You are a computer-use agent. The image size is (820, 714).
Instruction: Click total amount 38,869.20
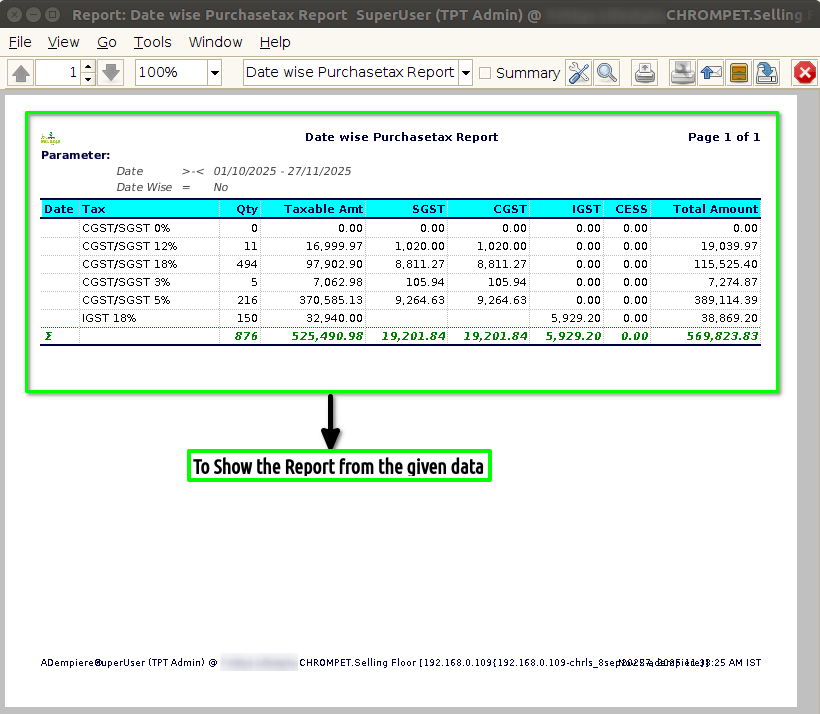point(729,318)
